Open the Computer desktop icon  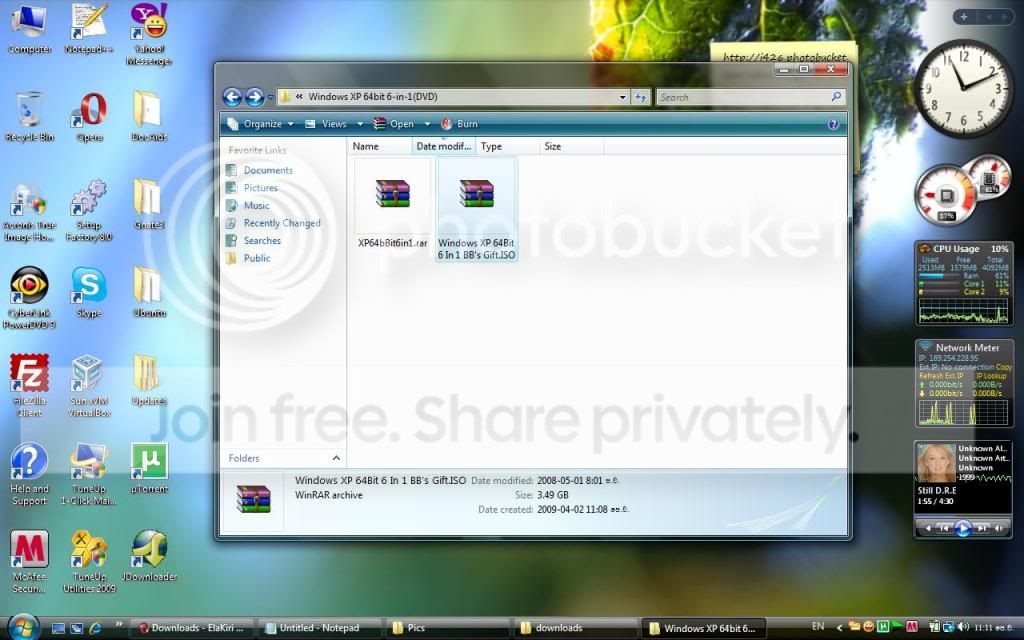click(x=29, y=29)
